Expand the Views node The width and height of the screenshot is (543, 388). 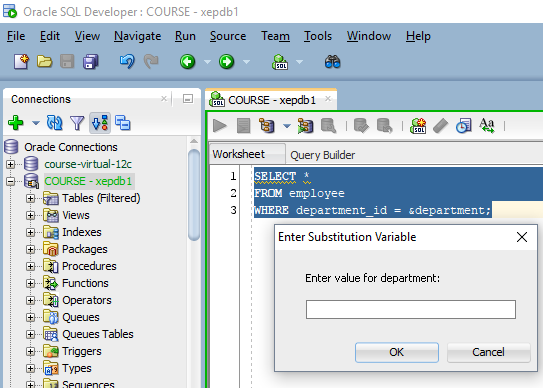[30, 215]
